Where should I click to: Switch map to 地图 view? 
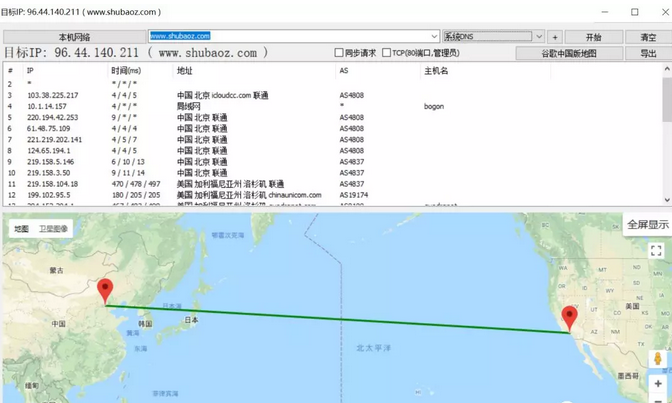(21, 229)
